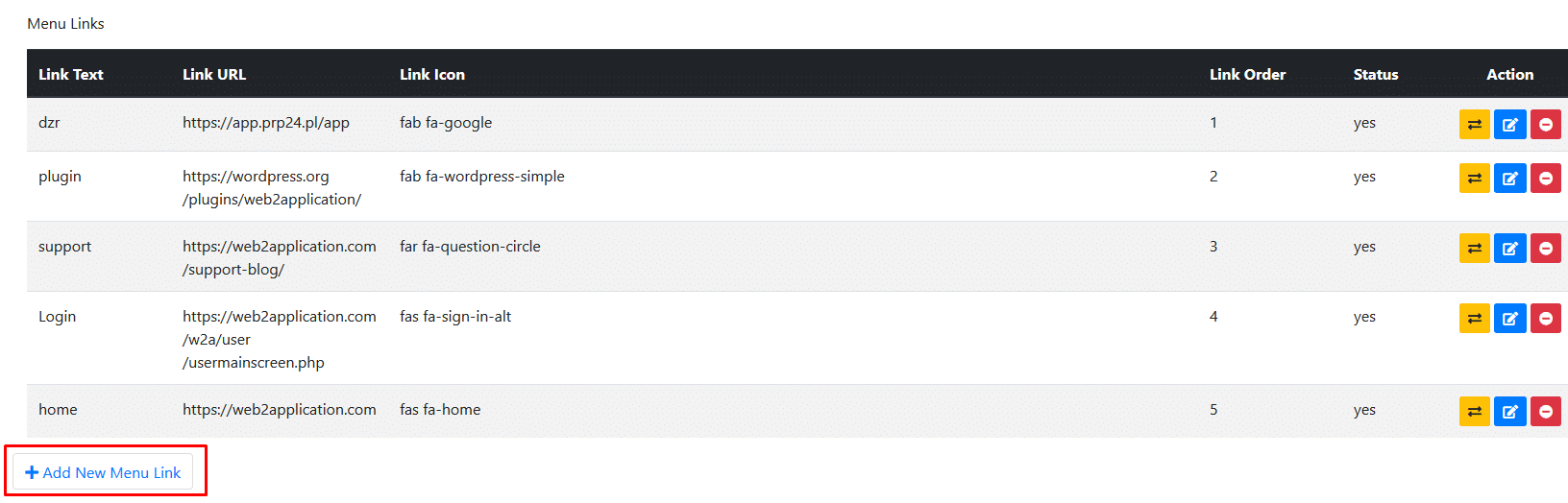This screenshot has height=503, width=1568.
Task: Delete the Login menu link
Action: (1545, 318)
